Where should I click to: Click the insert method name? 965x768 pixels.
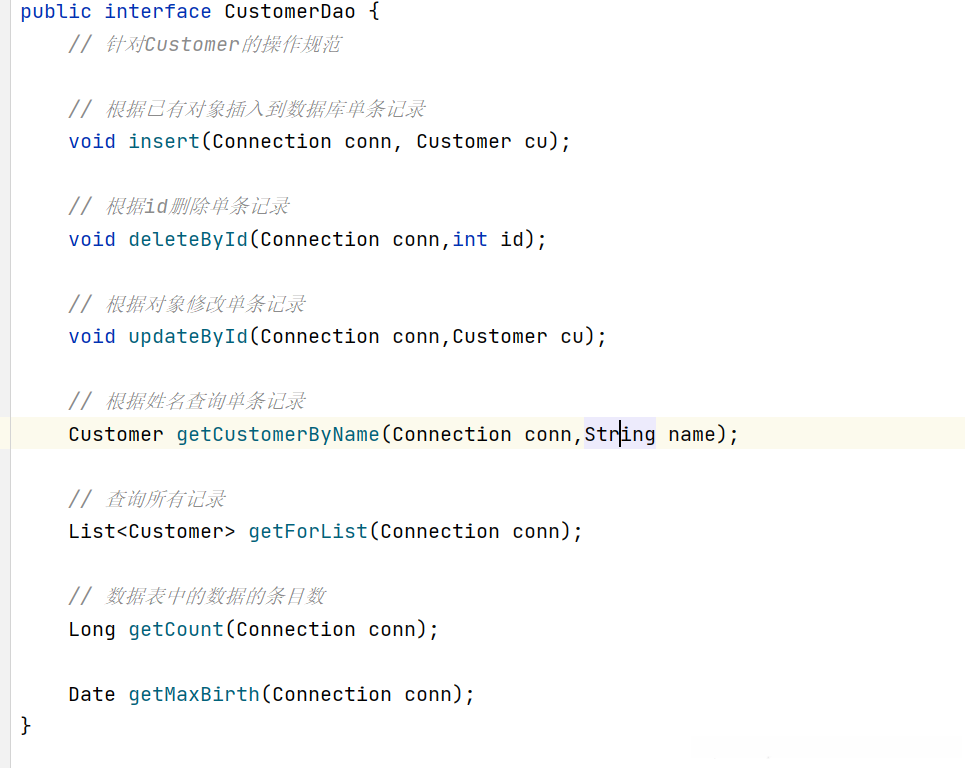click(164, 142)
